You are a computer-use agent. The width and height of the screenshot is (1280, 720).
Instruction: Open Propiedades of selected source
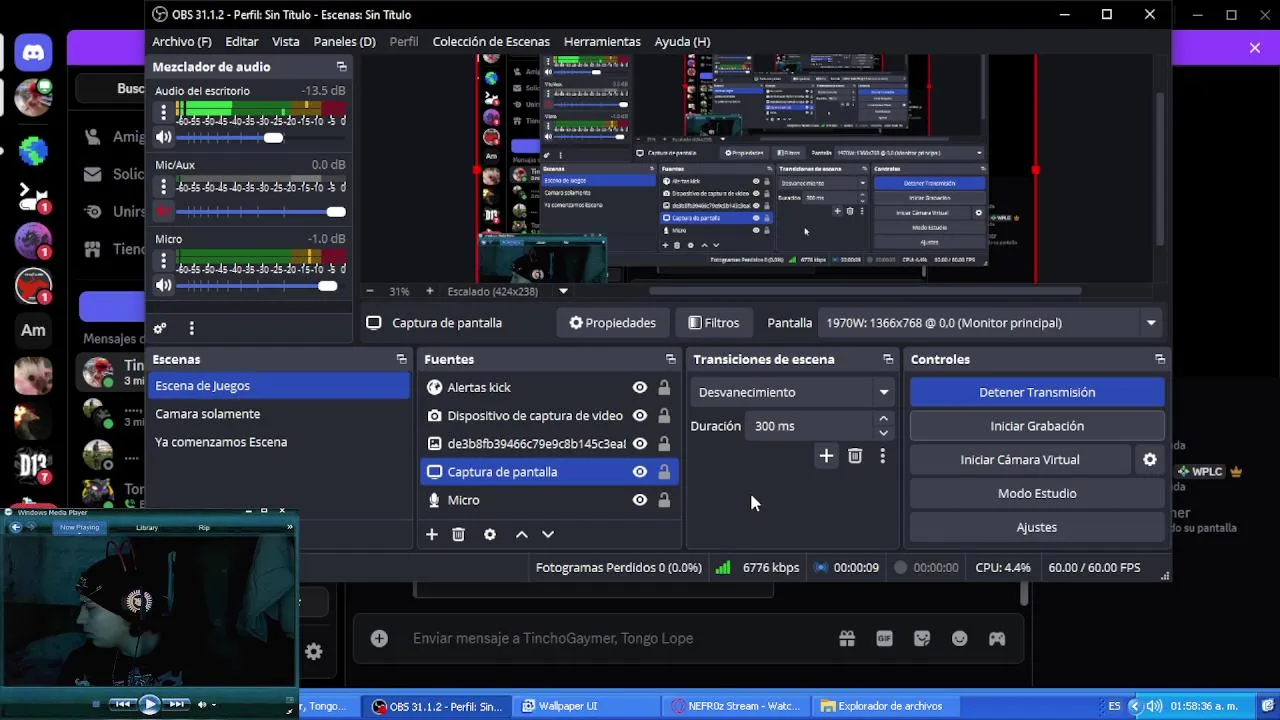tap(613, 323)
